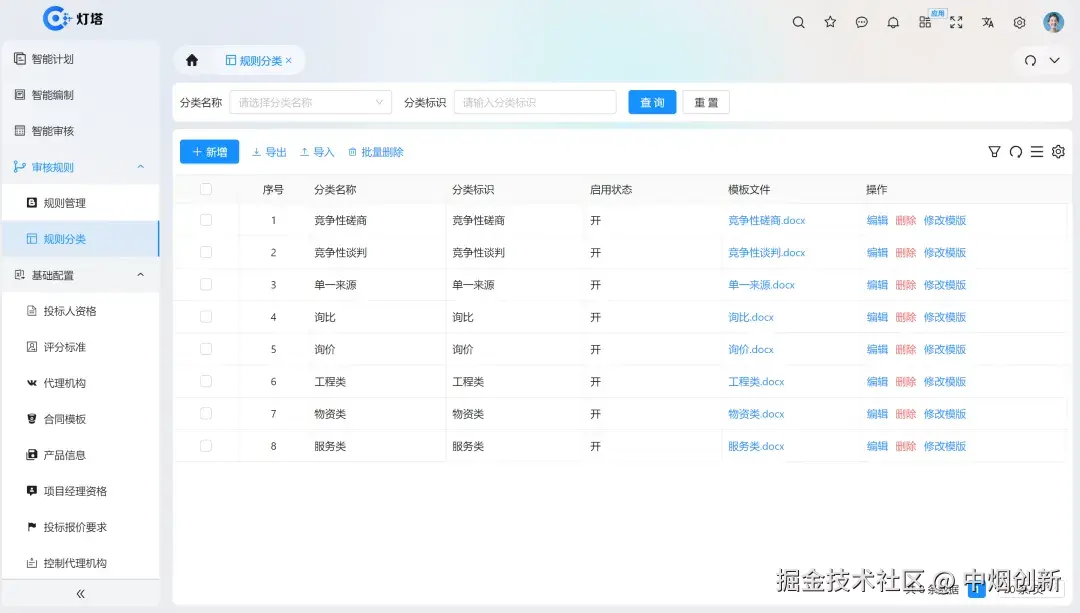The height and width of the screenshot is (613, 1080).
Task: Click the language translate icon in the header
Action: (x=987, y=22)
